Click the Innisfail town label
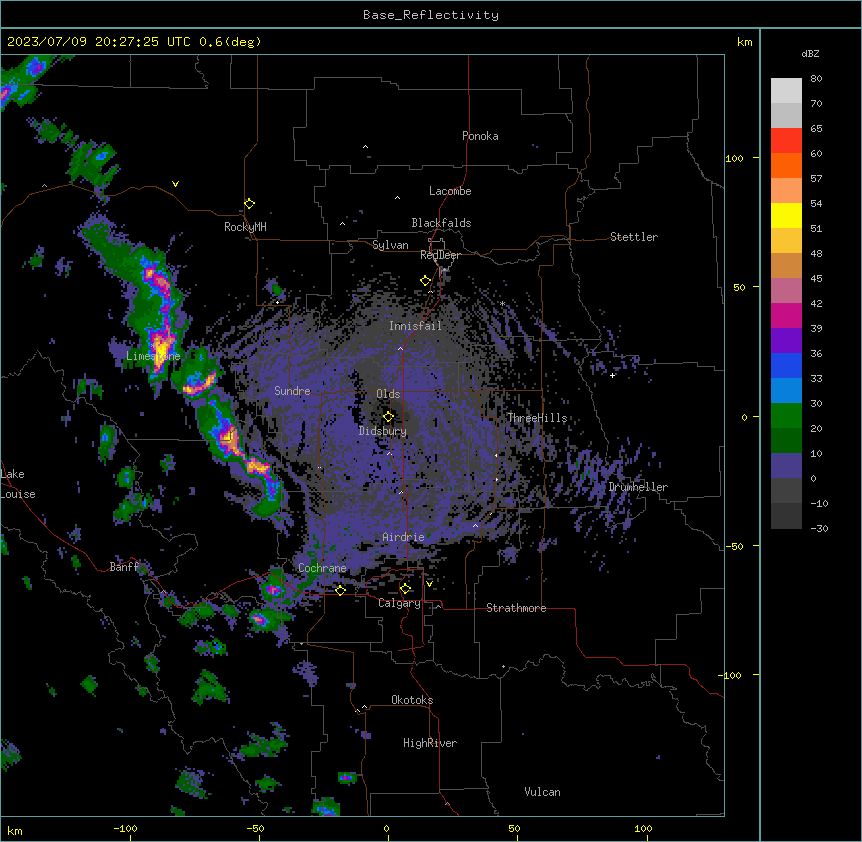 [x=415, y=326]
